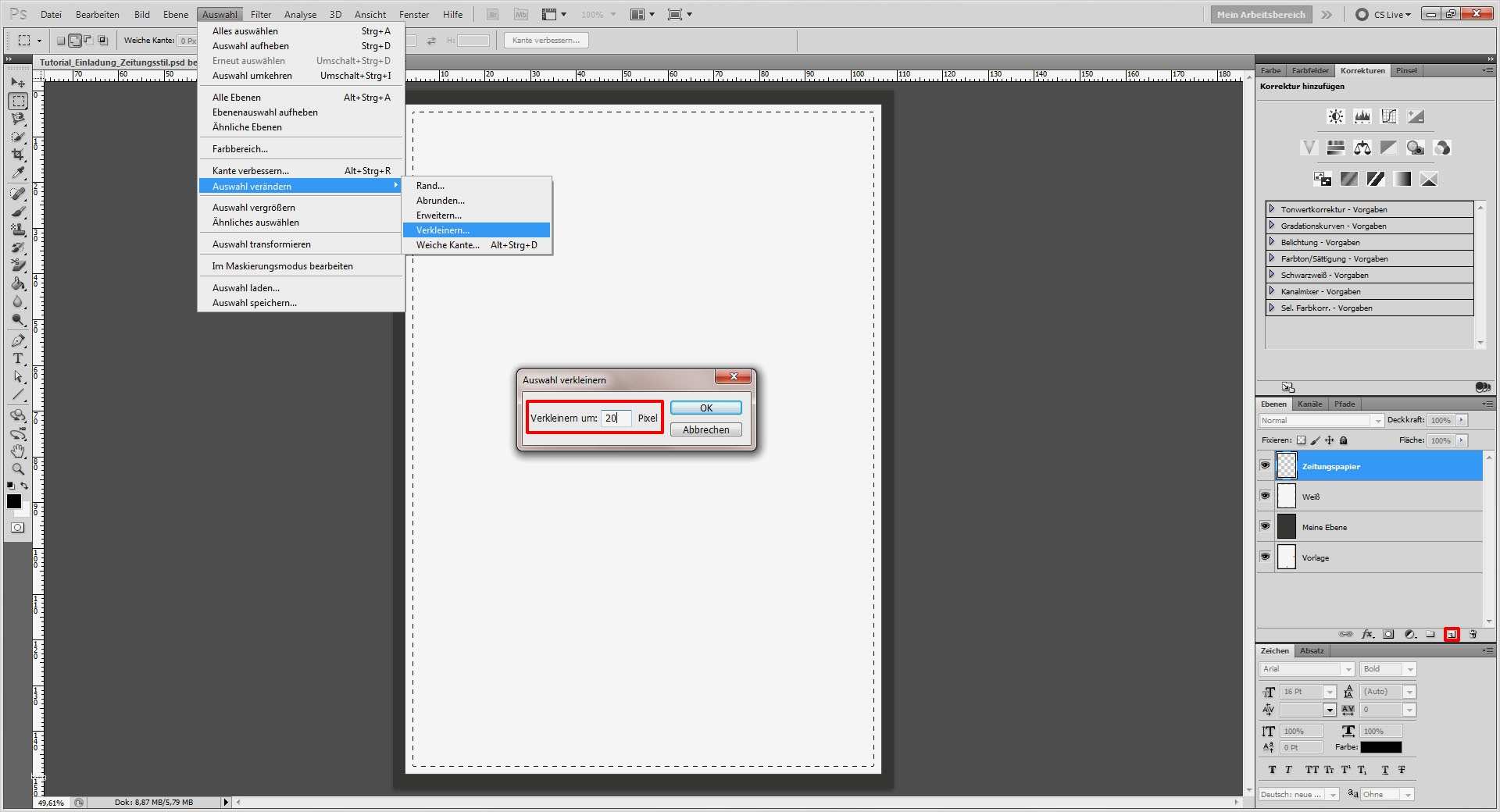Toggle lock all for the layer
The width and height of the screenshot is (1500, 812).
point(1344,440)
